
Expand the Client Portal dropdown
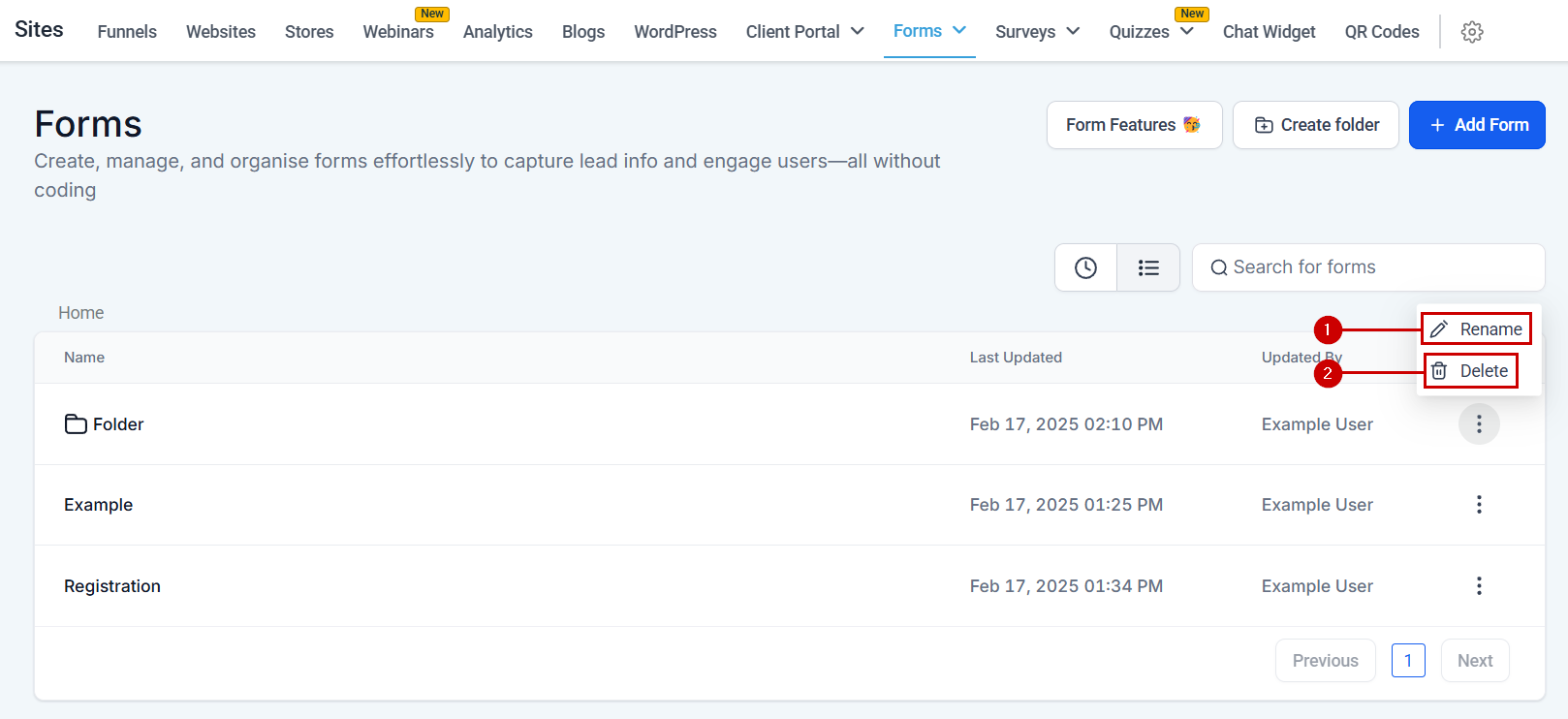click(803, 32)
